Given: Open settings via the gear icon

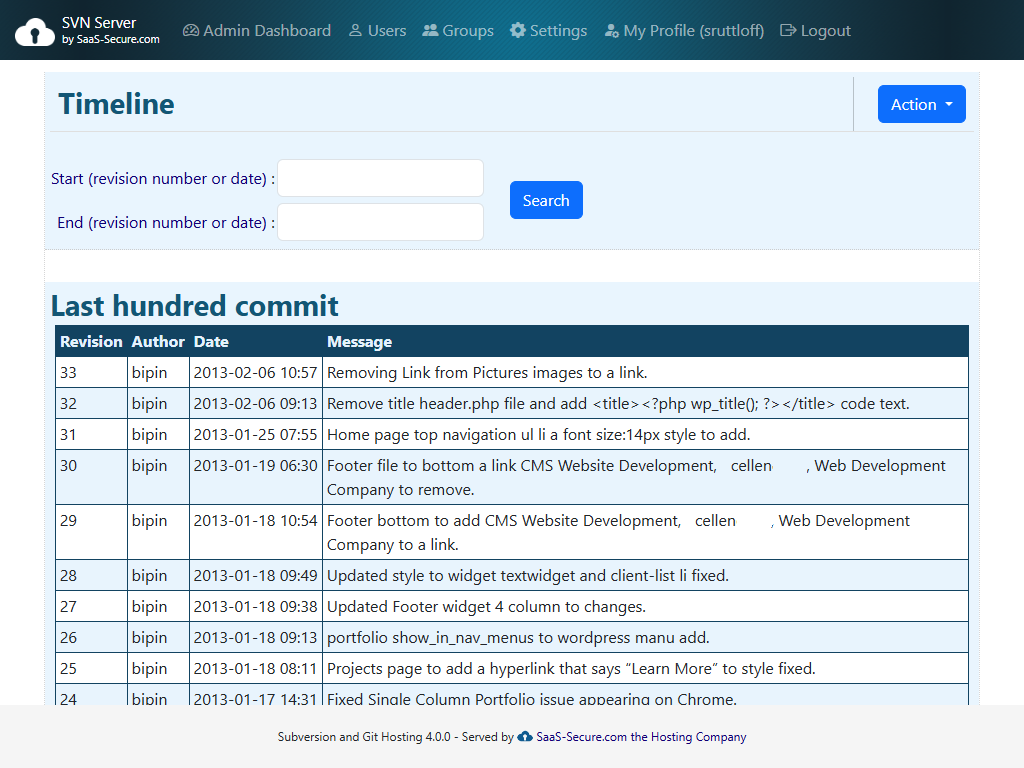Looking at the screenshot, I should pyautogui.click(x=518, y=30).
